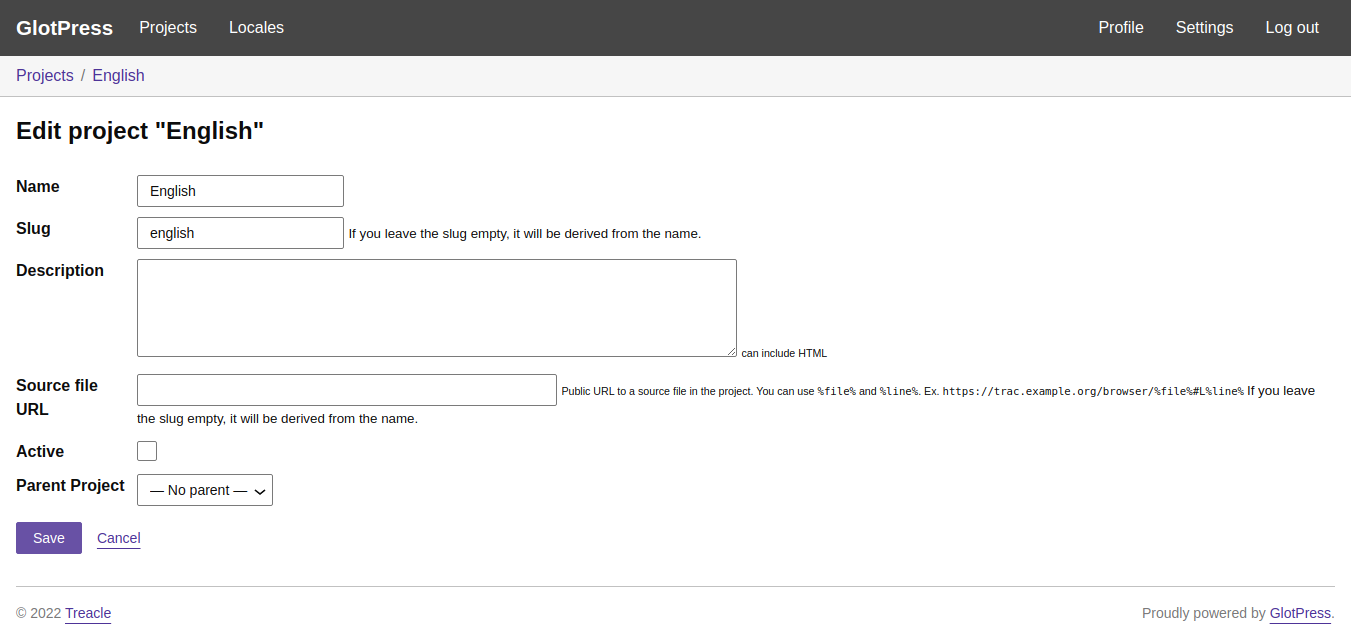The height and width of the screenshot is (636, 1351).
Task: Click English breadcrumb link
Action: pyautogui.click(x=118, y=76)
